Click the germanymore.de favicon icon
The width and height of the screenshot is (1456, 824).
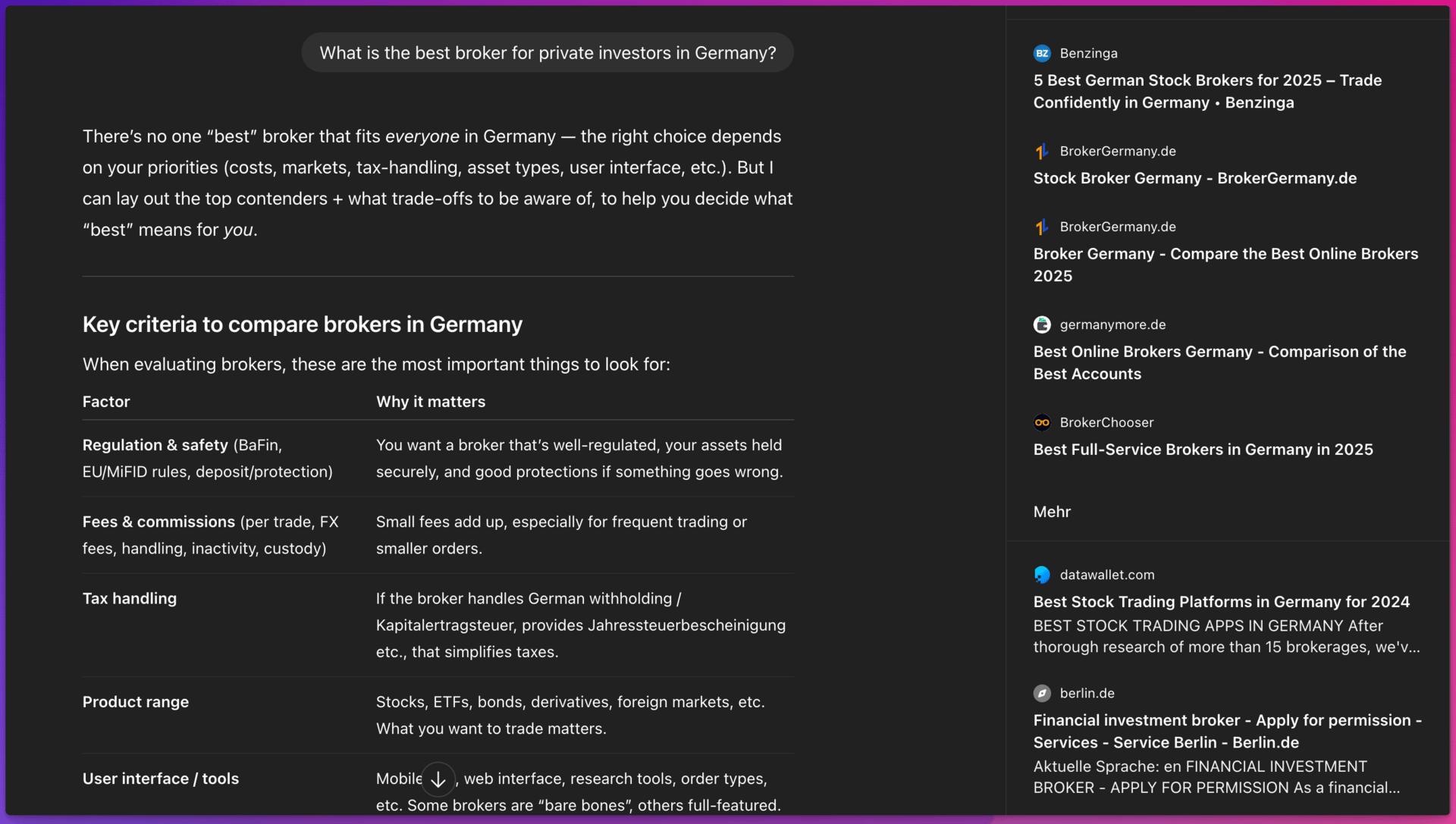[x=1042, y=325]
